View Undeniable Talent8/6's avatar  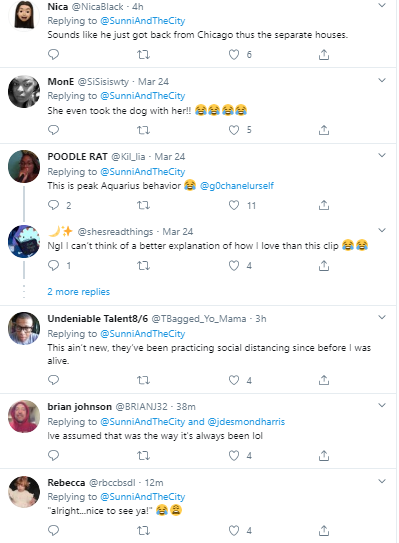(24, 328)
